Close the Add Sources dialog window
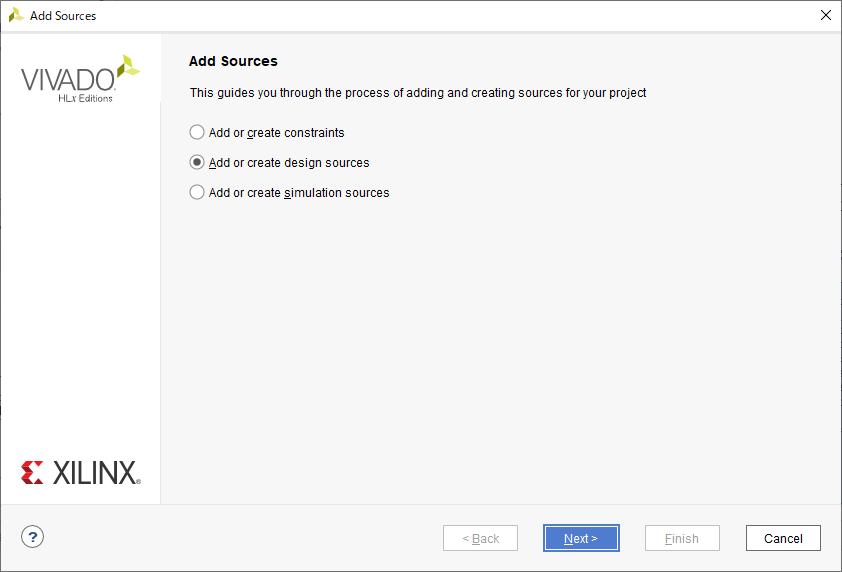This screenshot has height=572, width=842. tap(825, 15)
